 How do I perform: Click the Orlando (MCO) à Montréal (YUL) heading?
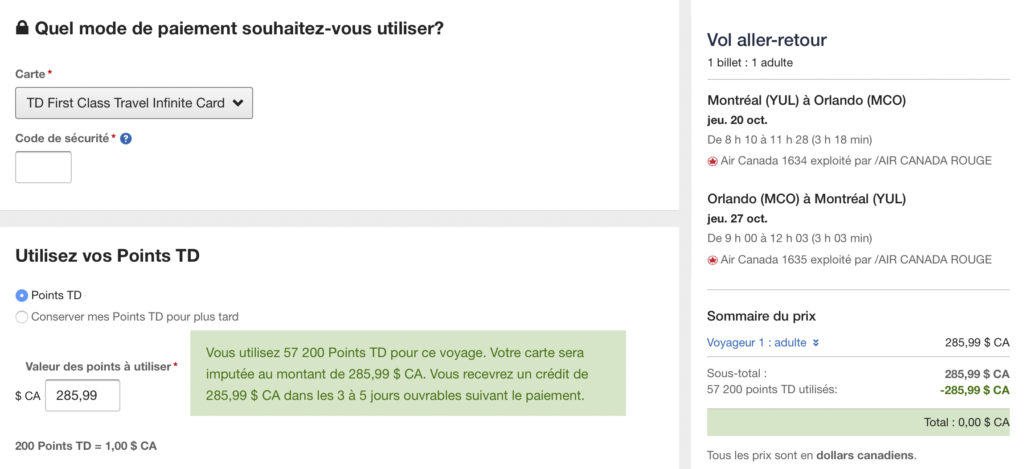coord(806,198)
